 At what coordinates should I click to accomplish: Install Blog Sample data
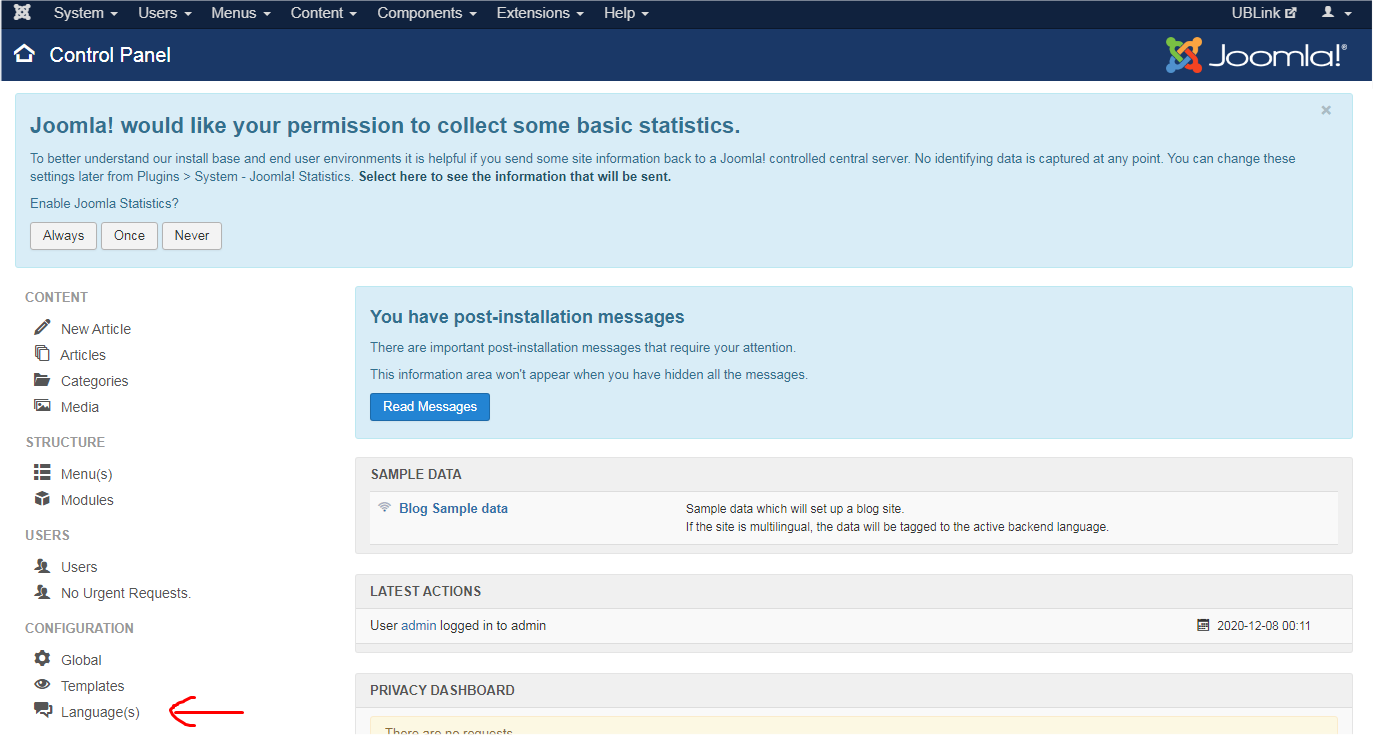[x=453, y=508]
